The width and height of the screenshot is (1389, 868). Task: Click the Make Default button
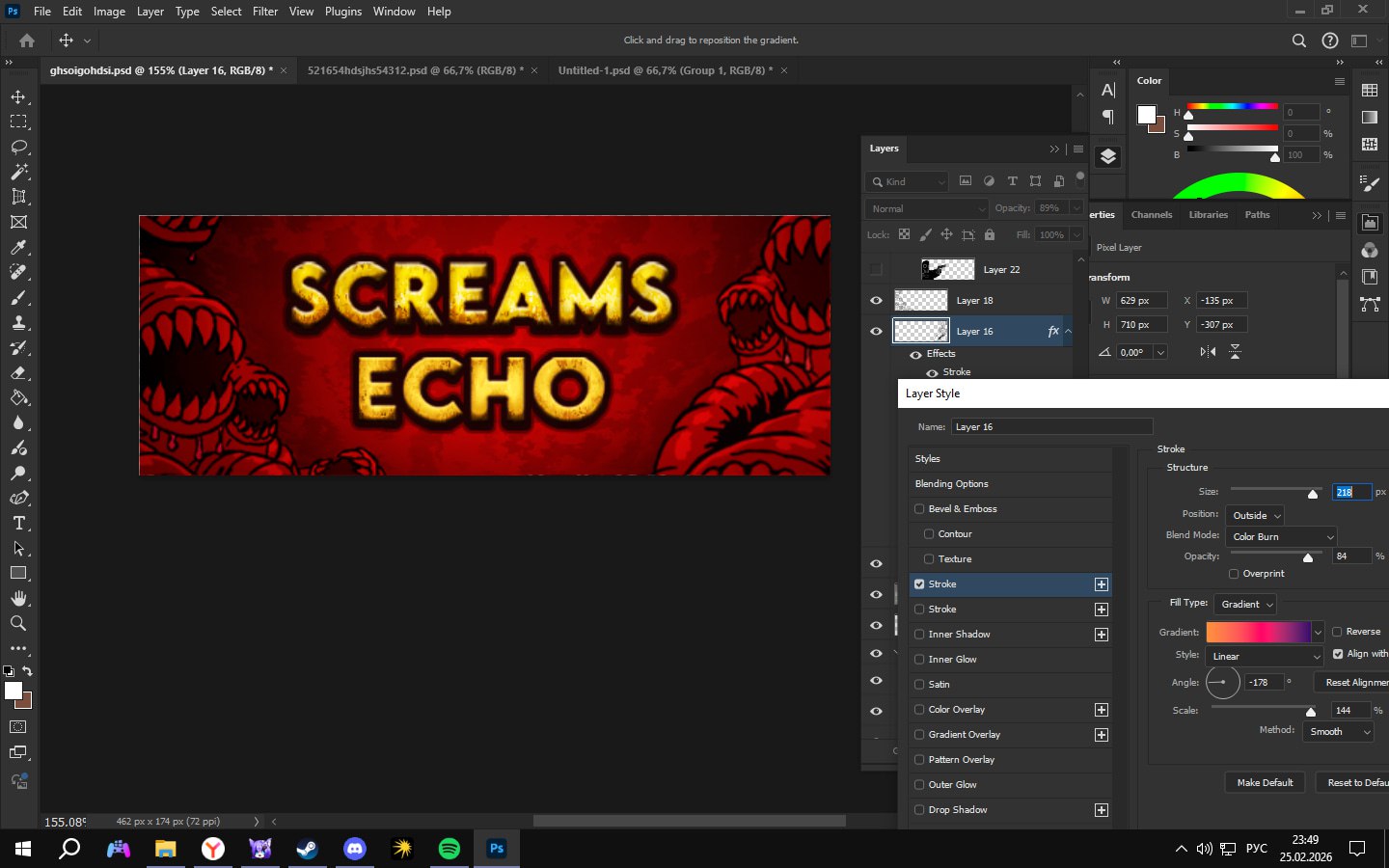click(x=1265, y=782)
